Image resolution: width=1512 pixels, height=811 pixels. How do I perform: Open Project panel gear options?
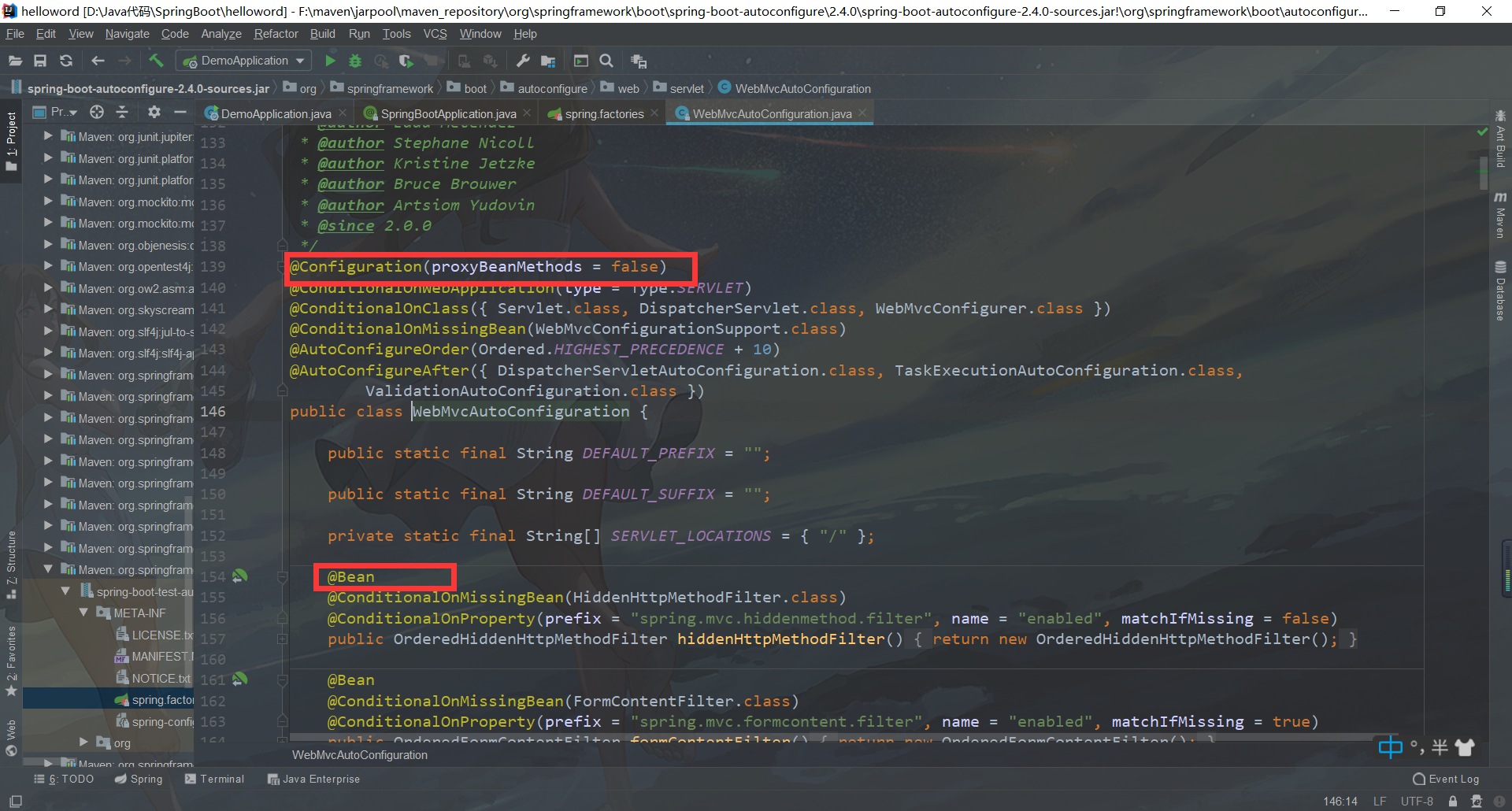(x=154, y=112)
